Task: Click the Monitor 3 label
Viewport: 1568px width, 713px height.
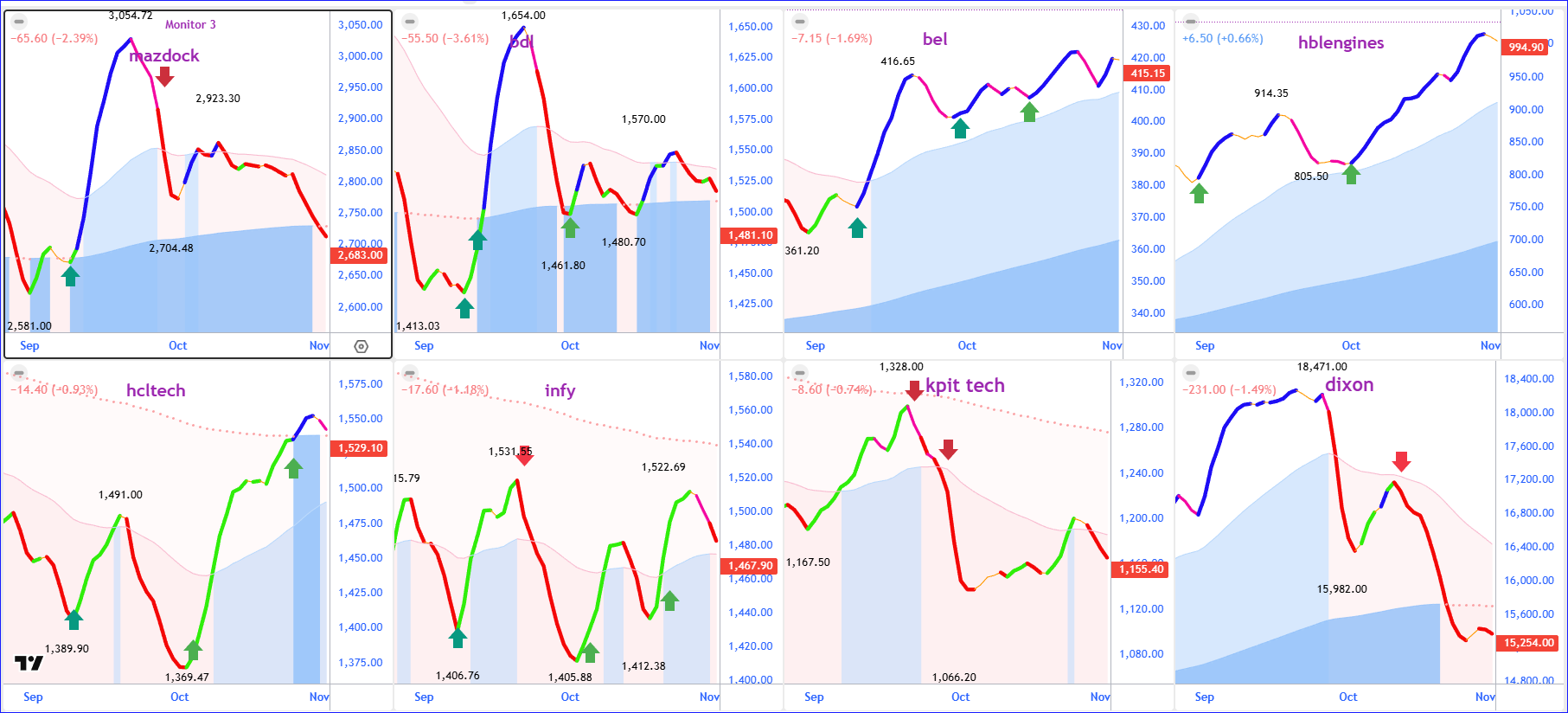Action: [190, 24]
